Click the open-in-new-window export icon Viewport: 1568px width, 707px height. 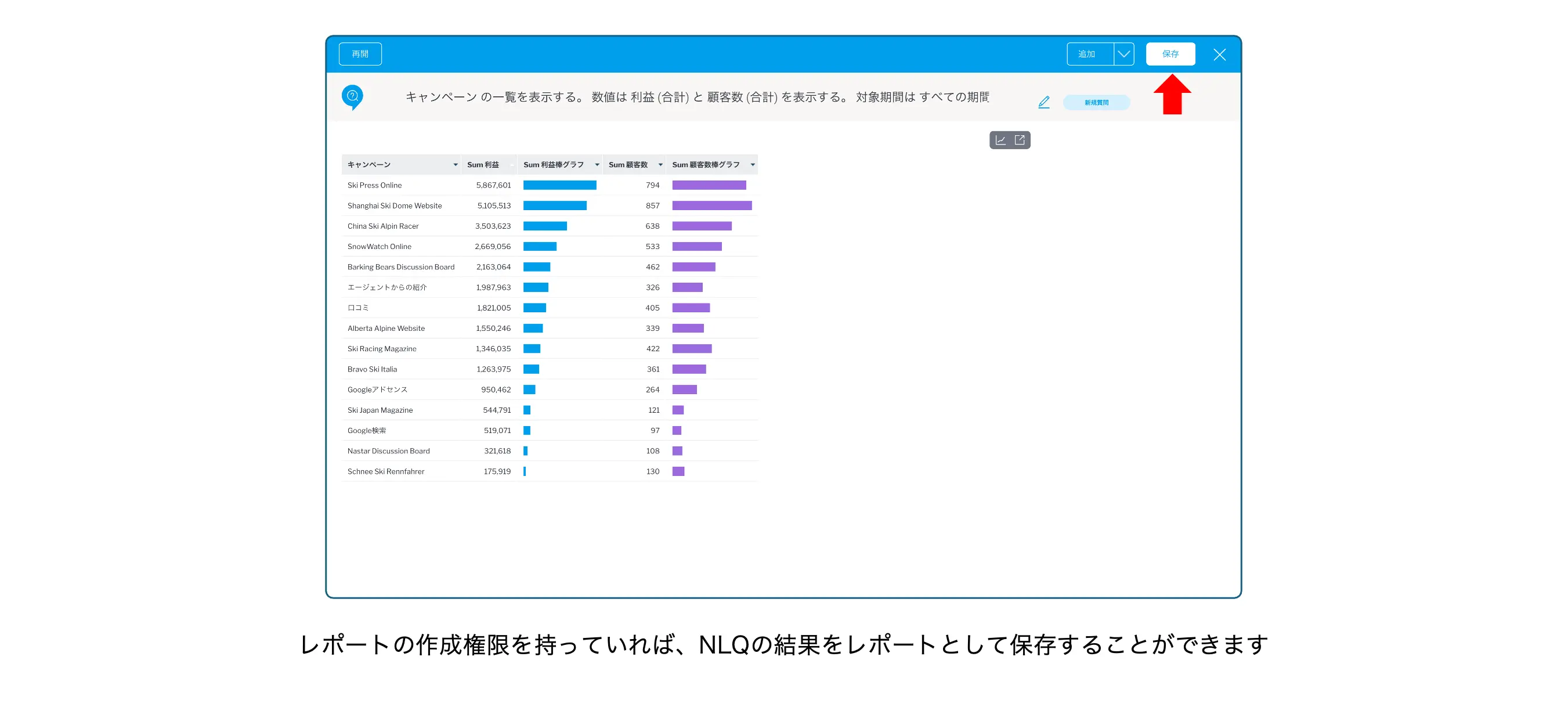click(x=1020, y=140)
